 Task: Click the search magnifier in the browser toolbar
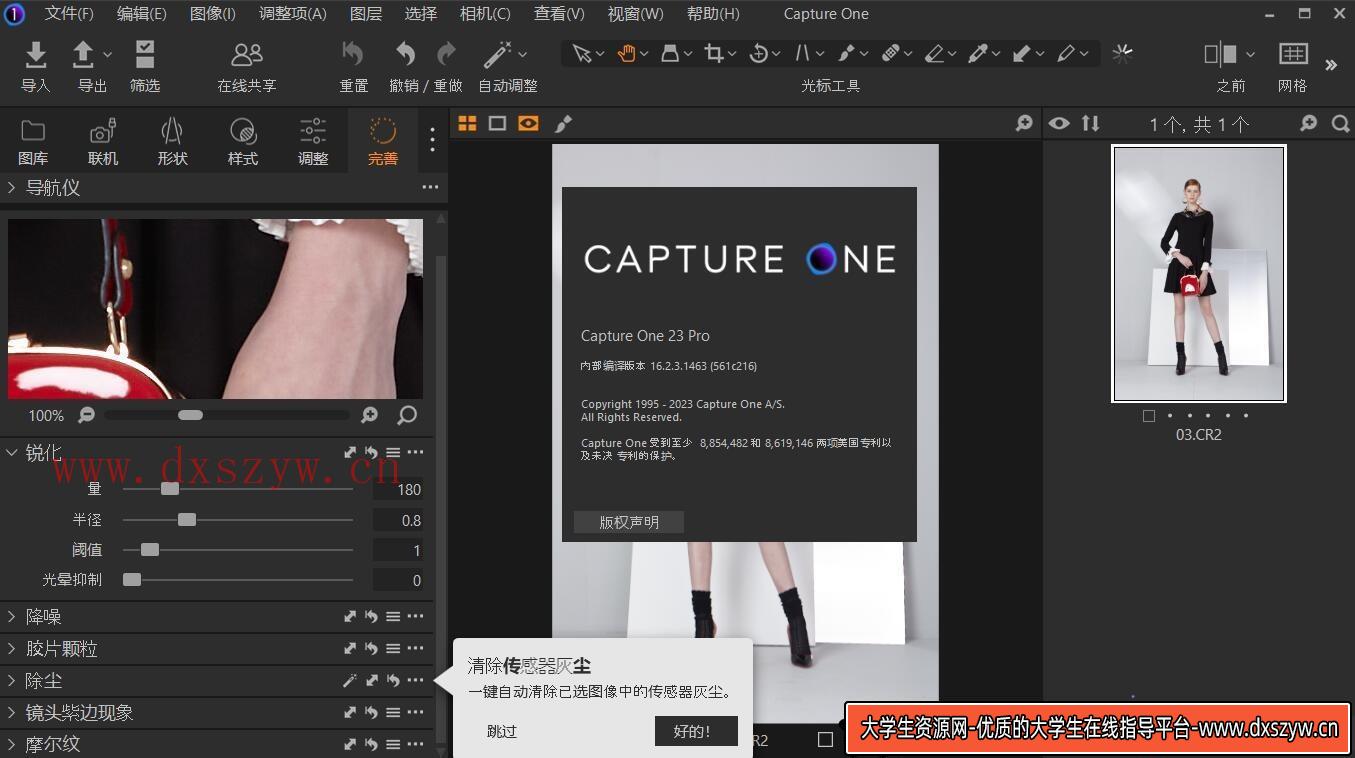pos(1341,123)
